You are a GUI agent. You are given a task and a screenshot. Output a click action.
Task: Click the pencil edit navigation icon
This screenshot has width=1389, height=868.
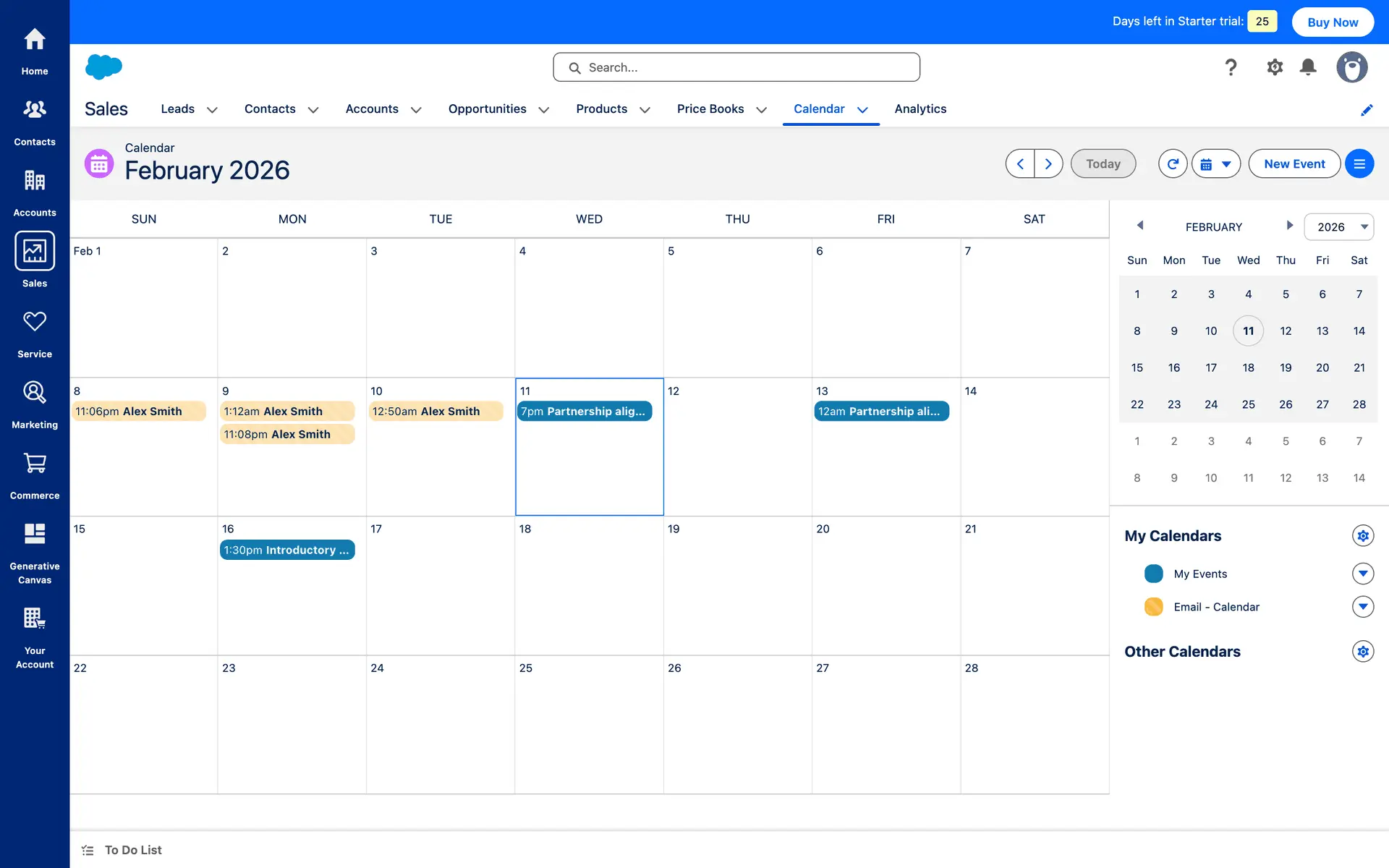point(1366,110)
